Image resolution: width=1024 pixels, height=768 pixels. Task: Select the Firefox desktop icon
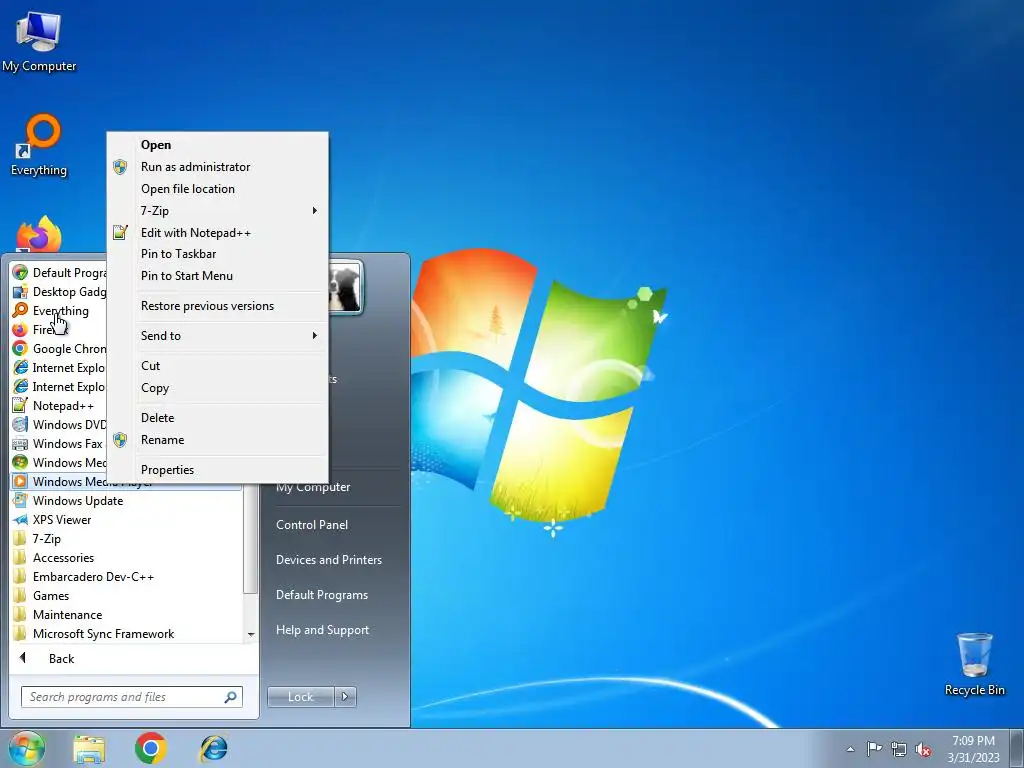[39, 234]
